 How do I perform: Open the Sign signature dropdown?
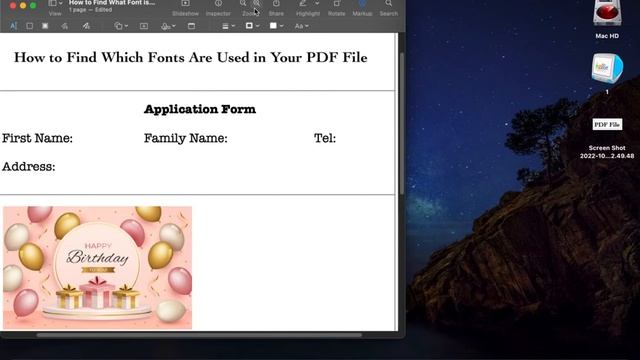(168, 26)
